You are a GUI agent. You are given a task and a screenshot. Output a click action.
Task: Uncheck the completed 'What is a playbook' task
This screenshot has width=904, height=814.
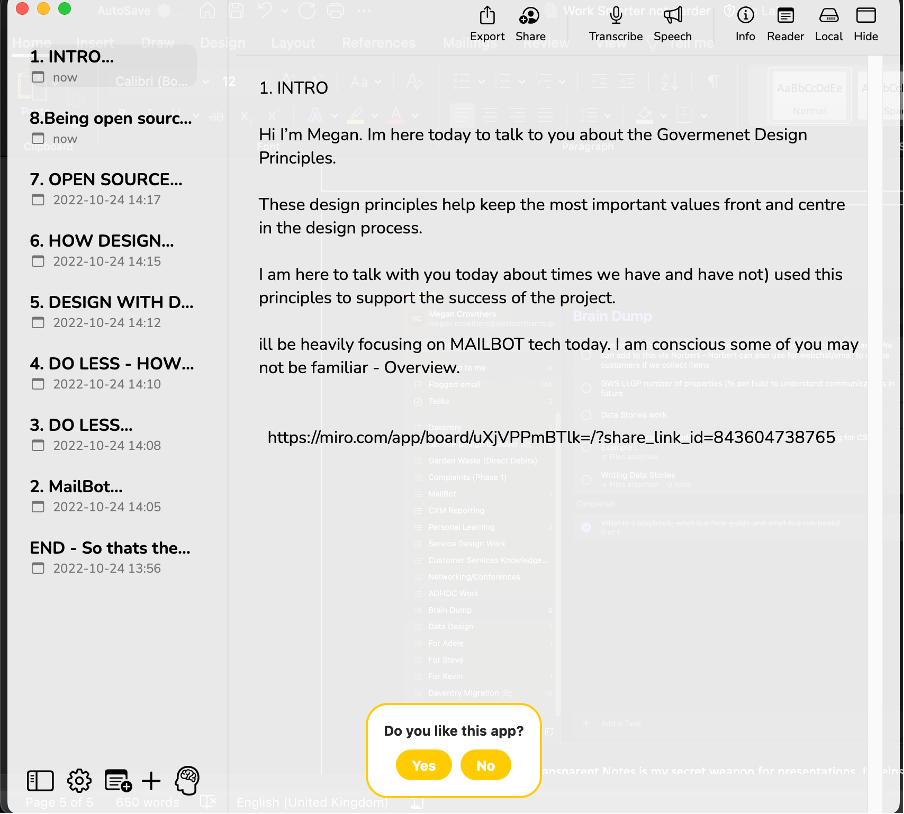586,527
